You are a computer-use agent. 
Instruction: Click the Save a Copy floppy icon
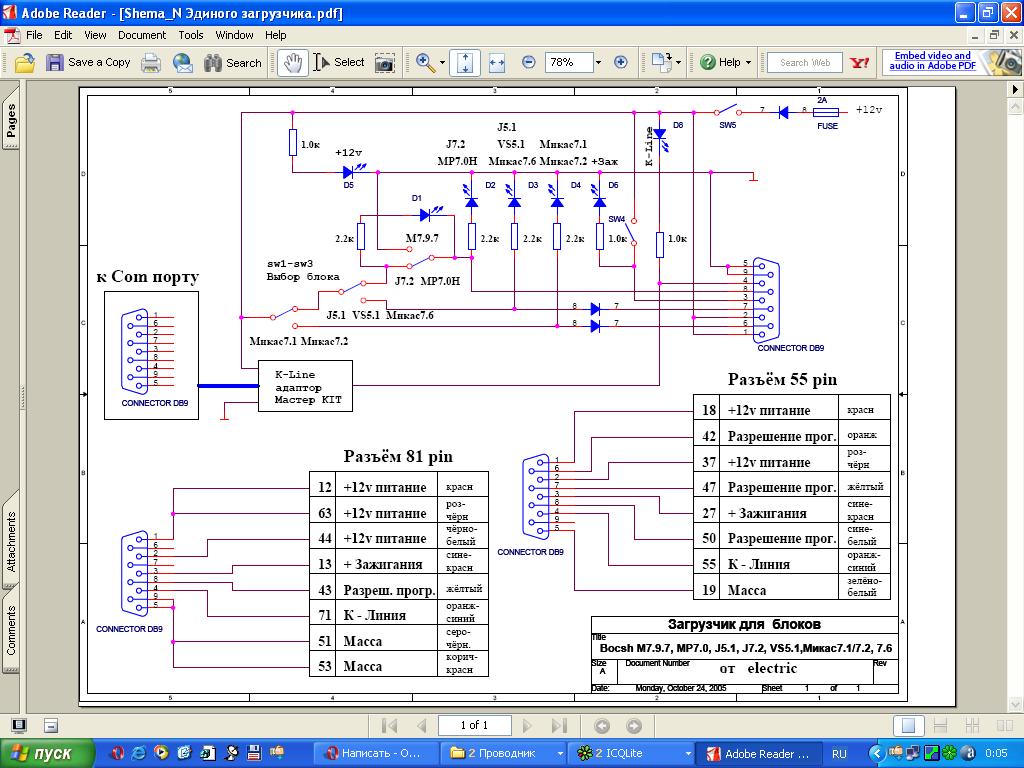(x=55, y=63)
